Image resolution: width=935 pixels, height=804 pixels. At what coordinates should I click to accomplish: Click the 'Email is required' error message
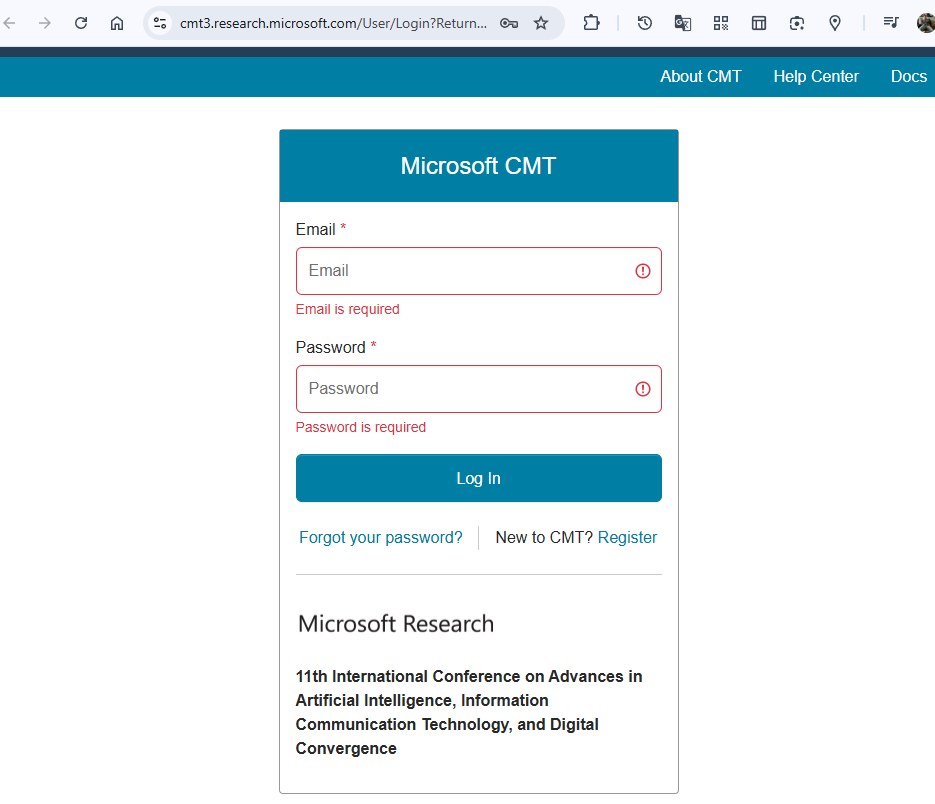coord(348,309)
